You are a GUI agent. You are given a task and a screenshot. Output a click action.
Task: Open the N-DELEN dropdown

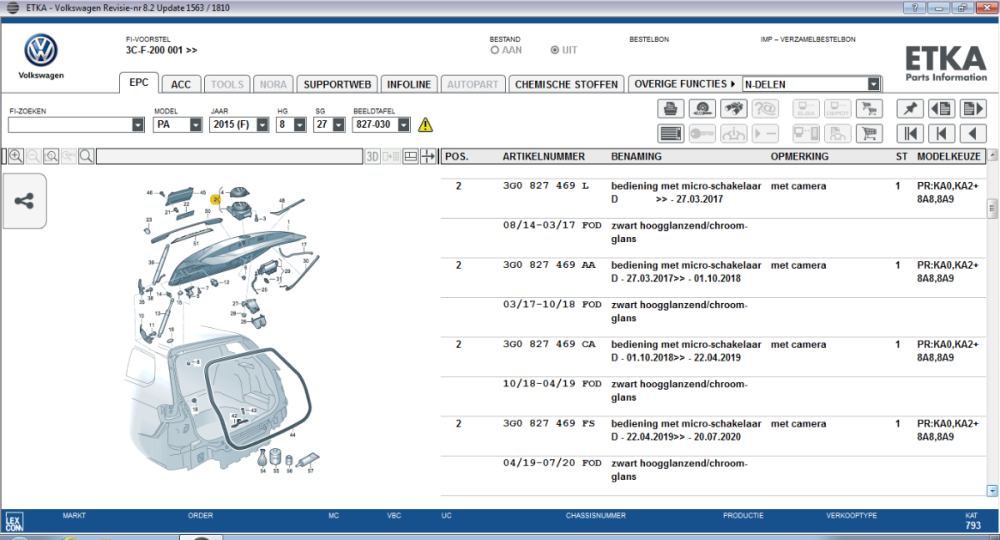(874, 84)
